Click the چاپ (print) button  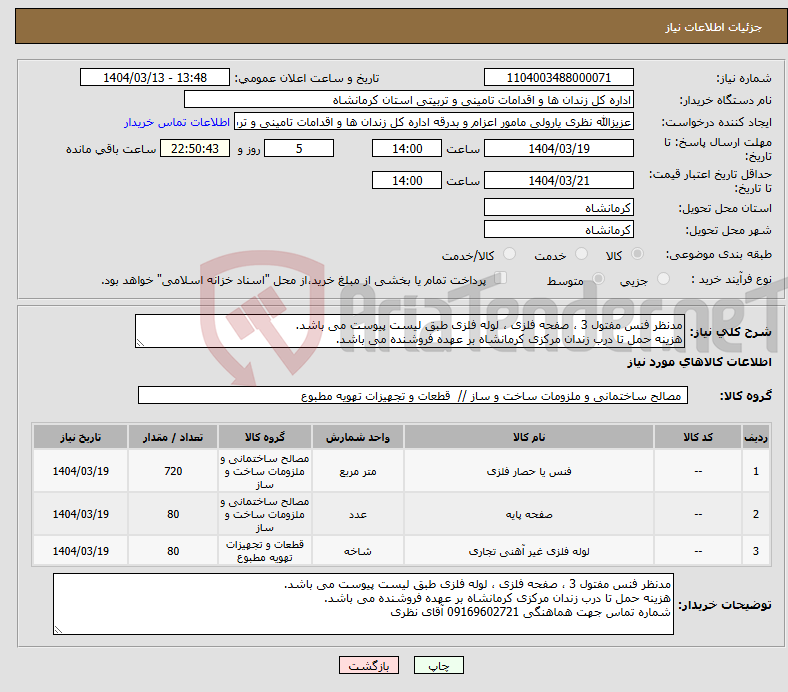438,665
